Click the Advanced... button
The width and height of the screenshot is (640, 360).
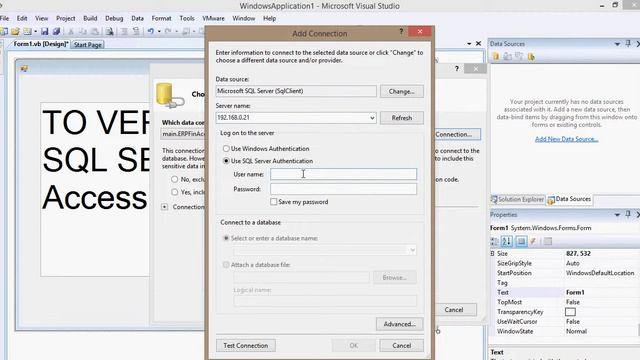pos(400,324)
